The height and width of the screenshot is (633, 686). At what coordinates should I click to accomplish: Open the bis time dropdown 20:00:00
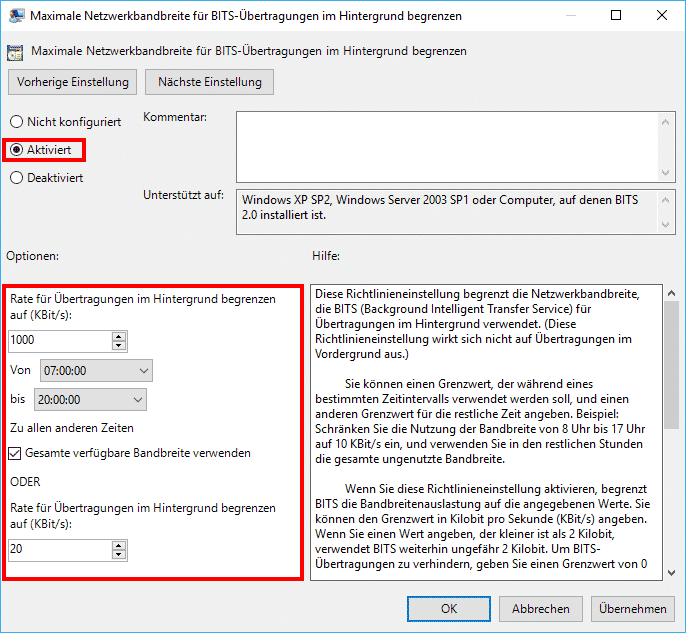90,399
